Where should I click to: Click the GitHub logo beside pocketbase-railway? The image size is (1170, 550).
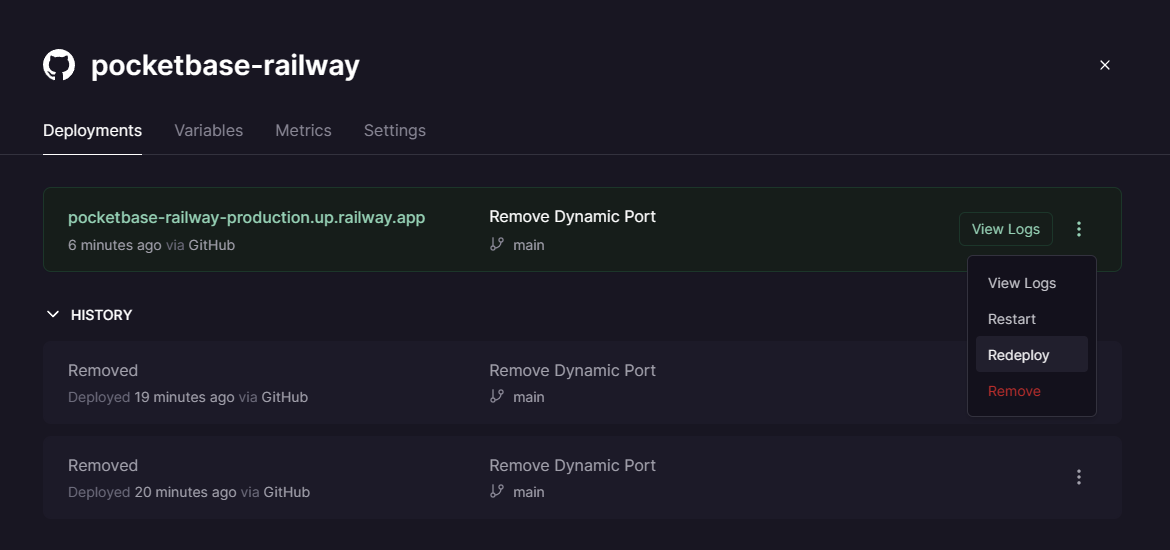tap(59, 66)
